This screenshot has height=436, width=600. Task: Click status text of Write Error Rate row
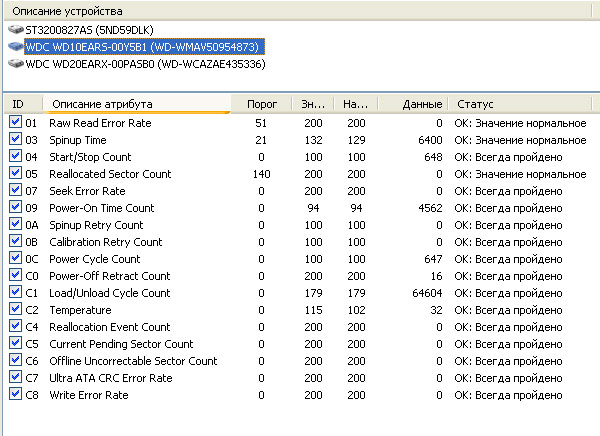[x=508, y=395]
